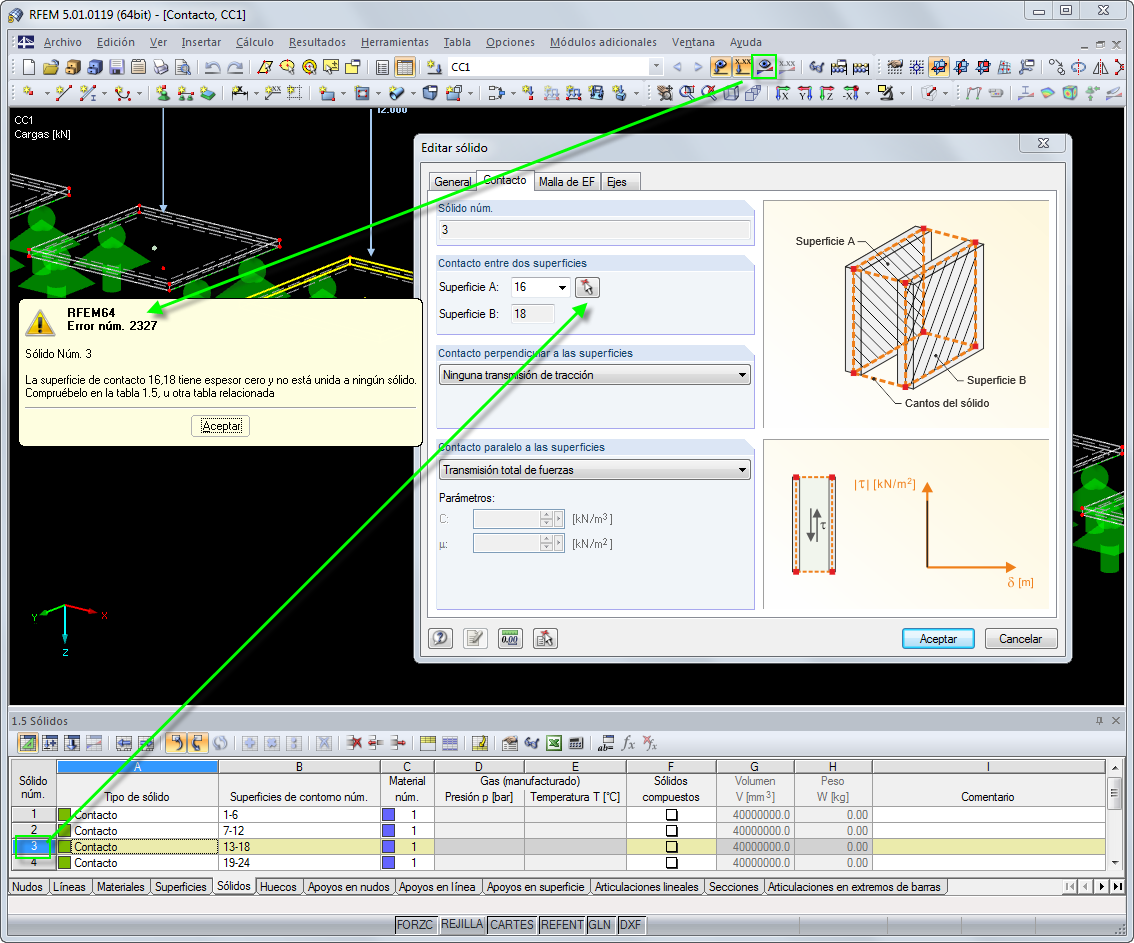The image size is (1134, 943).
Task: Open the Cálculo menu
Action: 255,42
